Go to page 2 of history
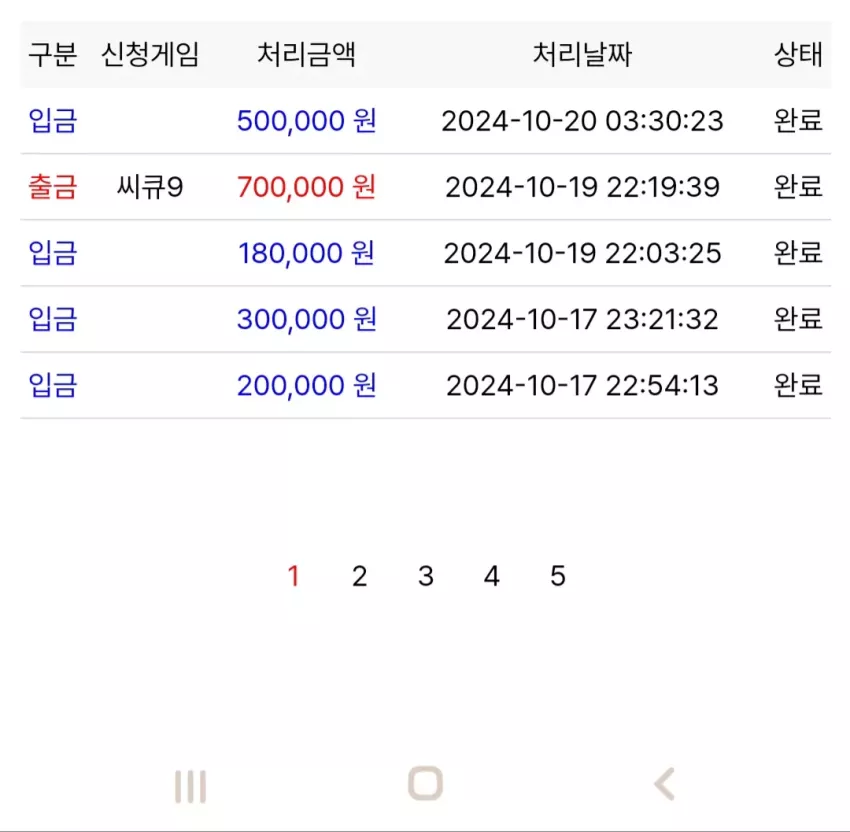The width and height of the screenshot is (850, 832). [x=359, y=576]
